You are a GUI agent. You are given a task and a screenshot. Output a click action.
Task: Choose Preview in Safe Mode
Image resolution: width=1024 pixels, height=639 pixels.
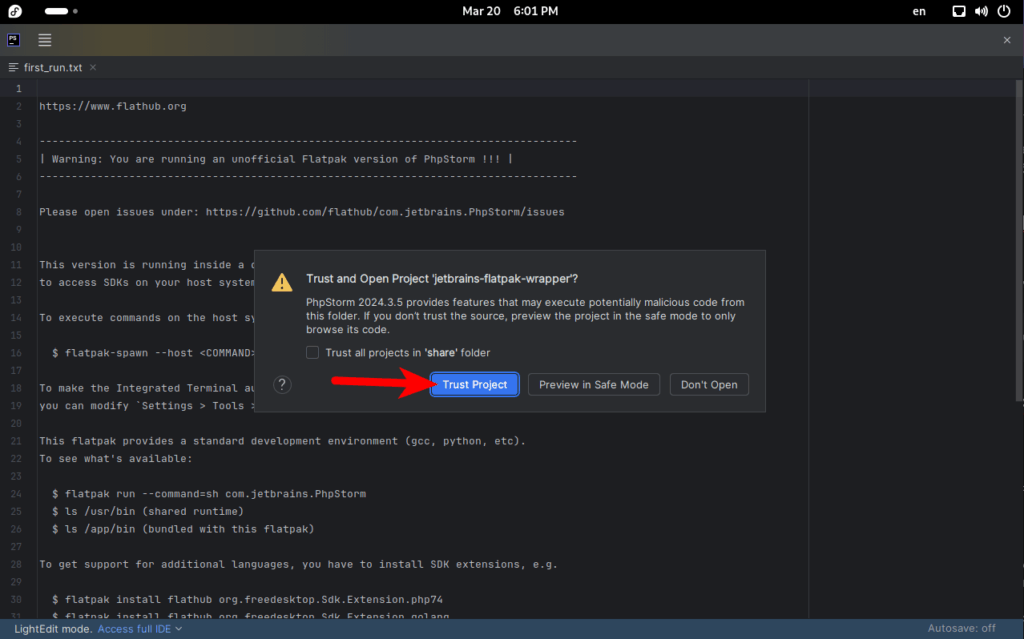(593, 384)
